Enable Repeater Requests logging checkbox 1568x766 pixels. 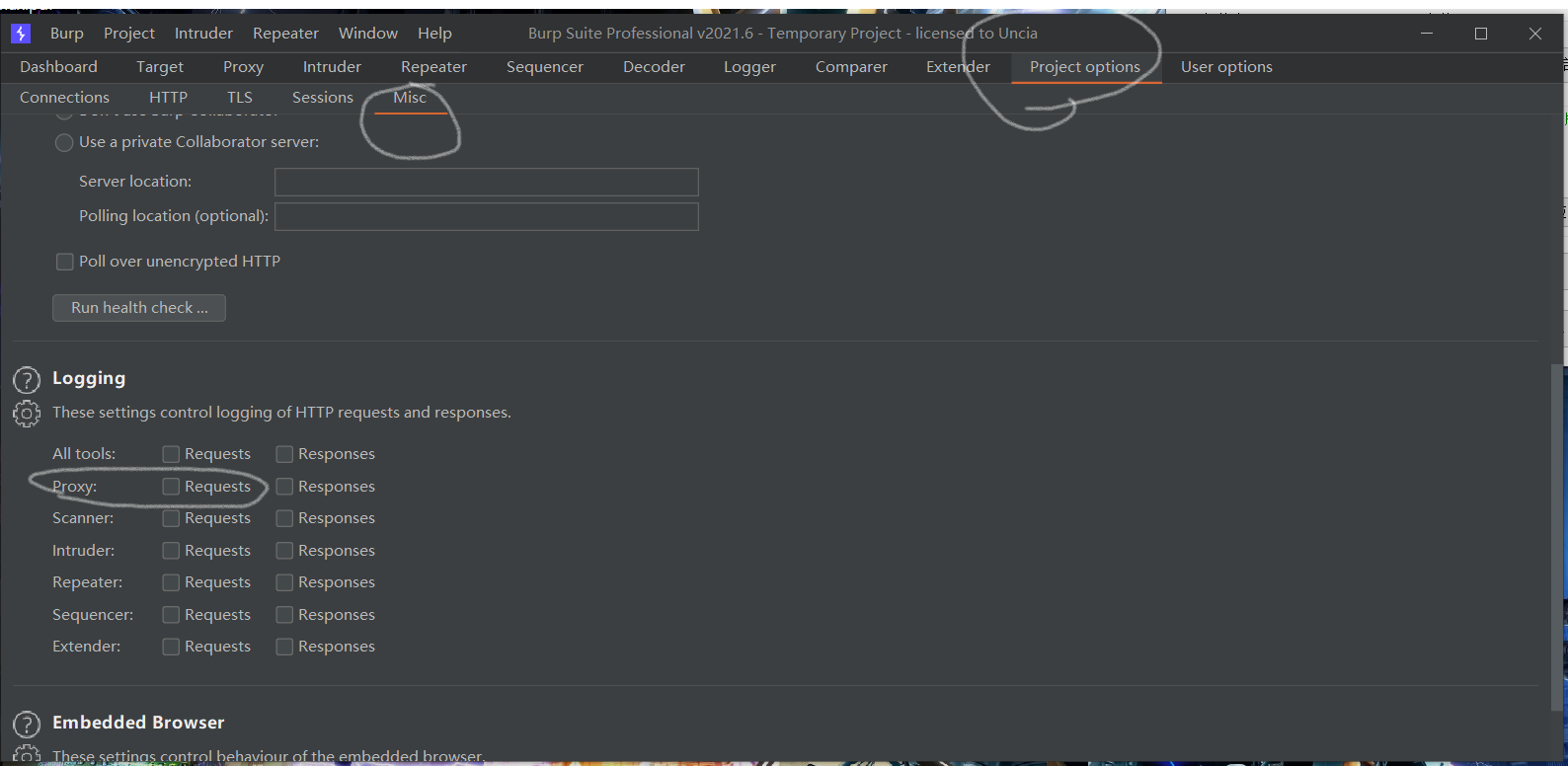[171, 582]
